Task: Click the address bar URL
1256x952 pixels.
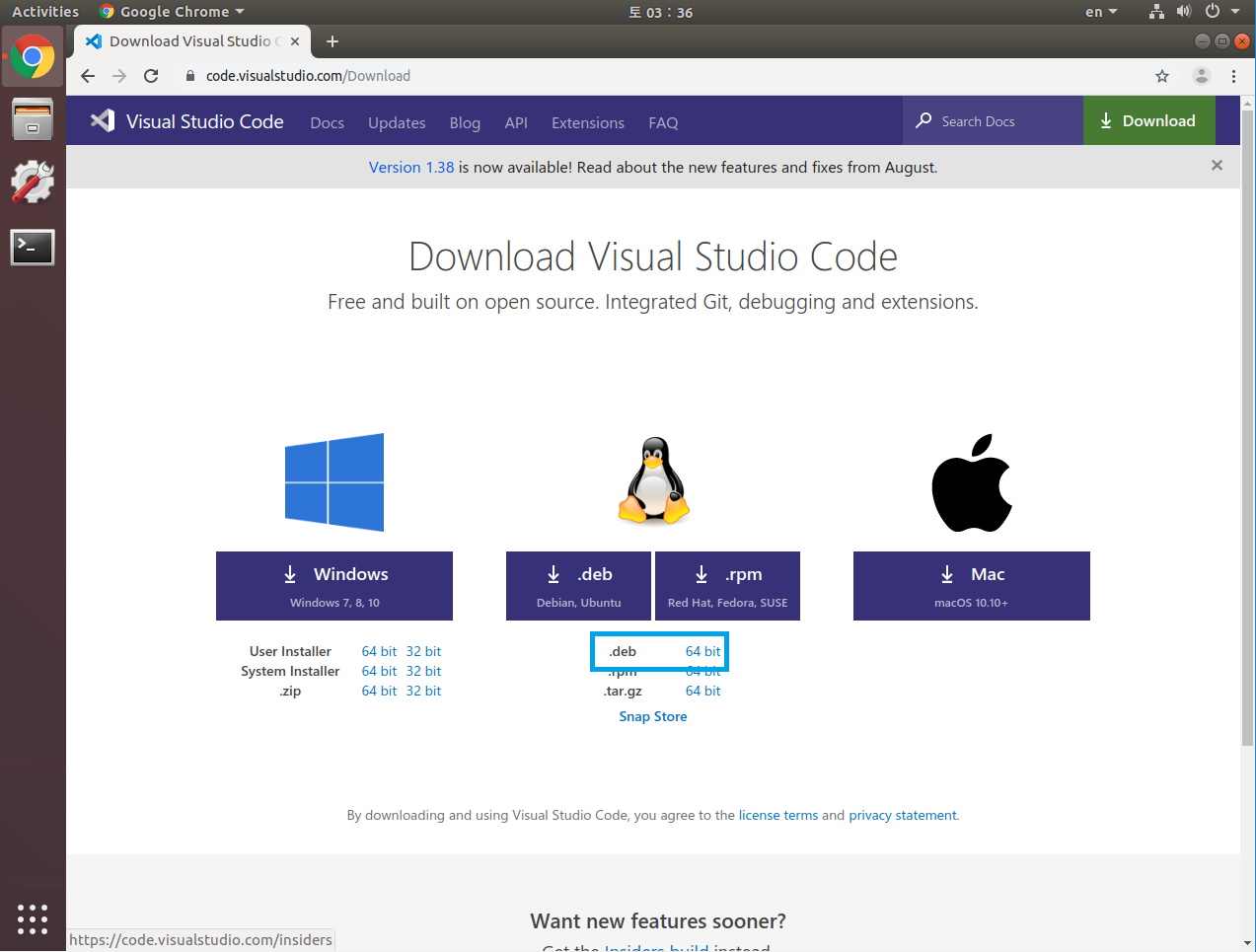Action: click(x=308, y=76)
